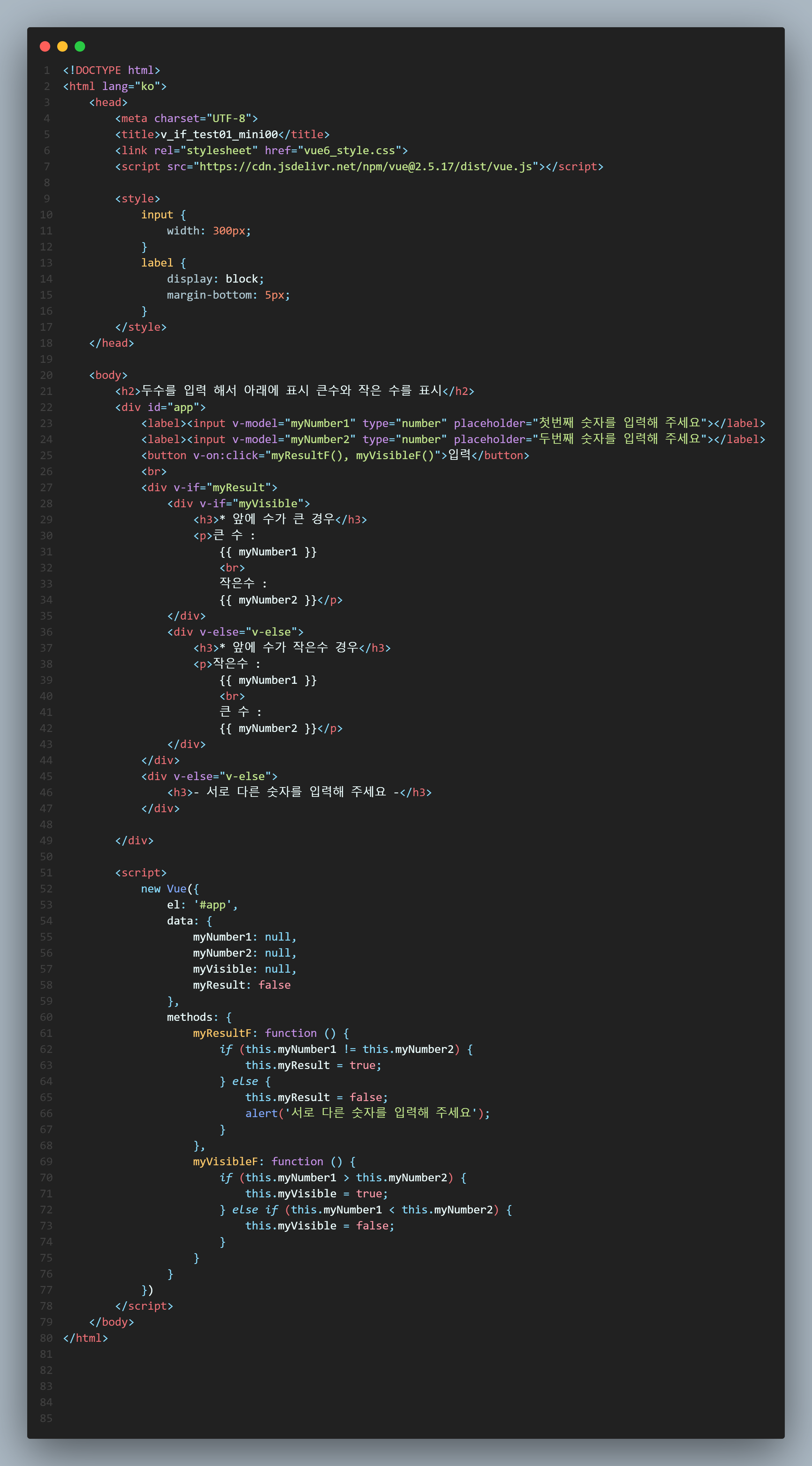Click the "display: block;" declaration

(216, 279)
